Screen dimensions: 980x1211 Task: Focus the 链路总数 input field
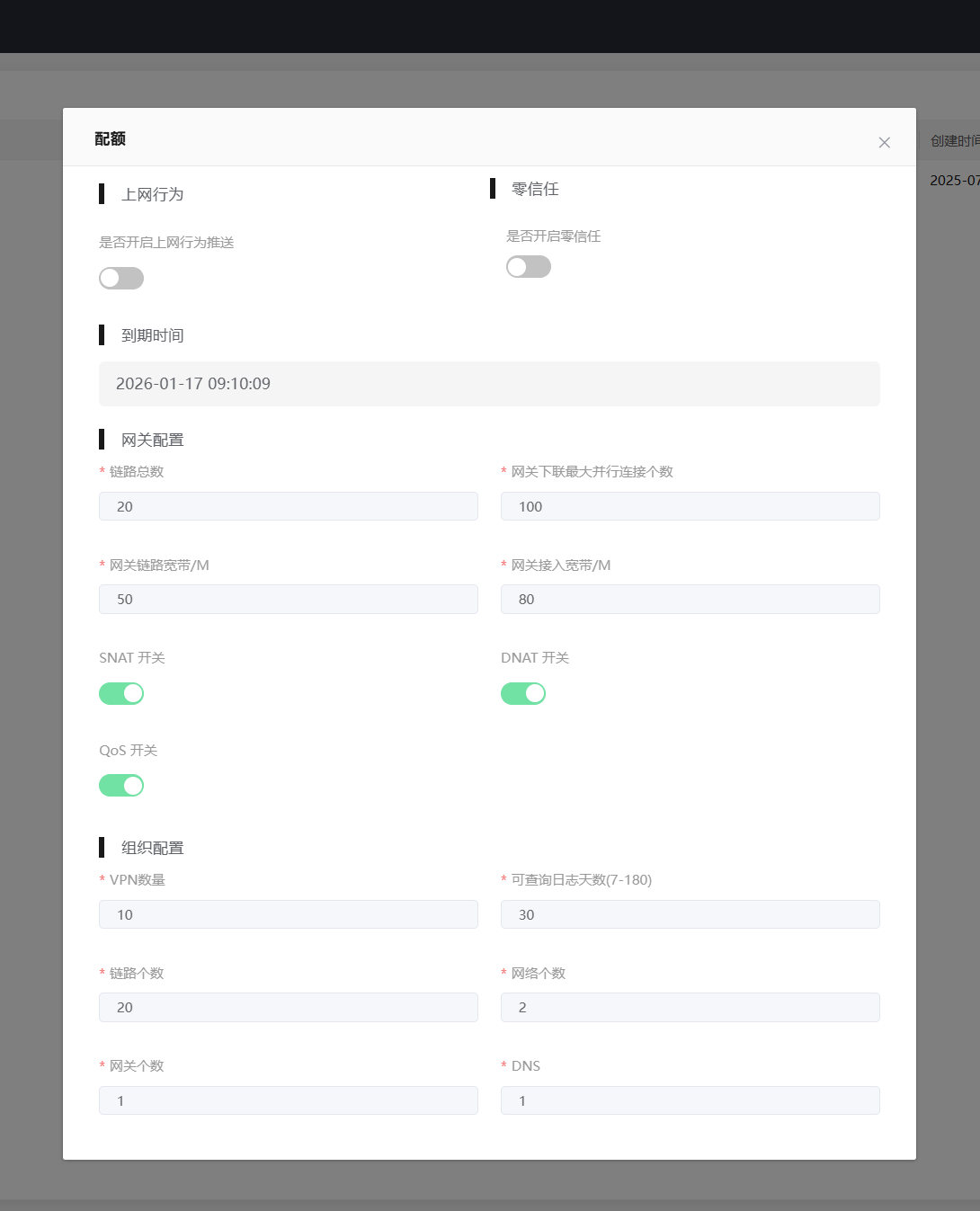tap(288, 506)
